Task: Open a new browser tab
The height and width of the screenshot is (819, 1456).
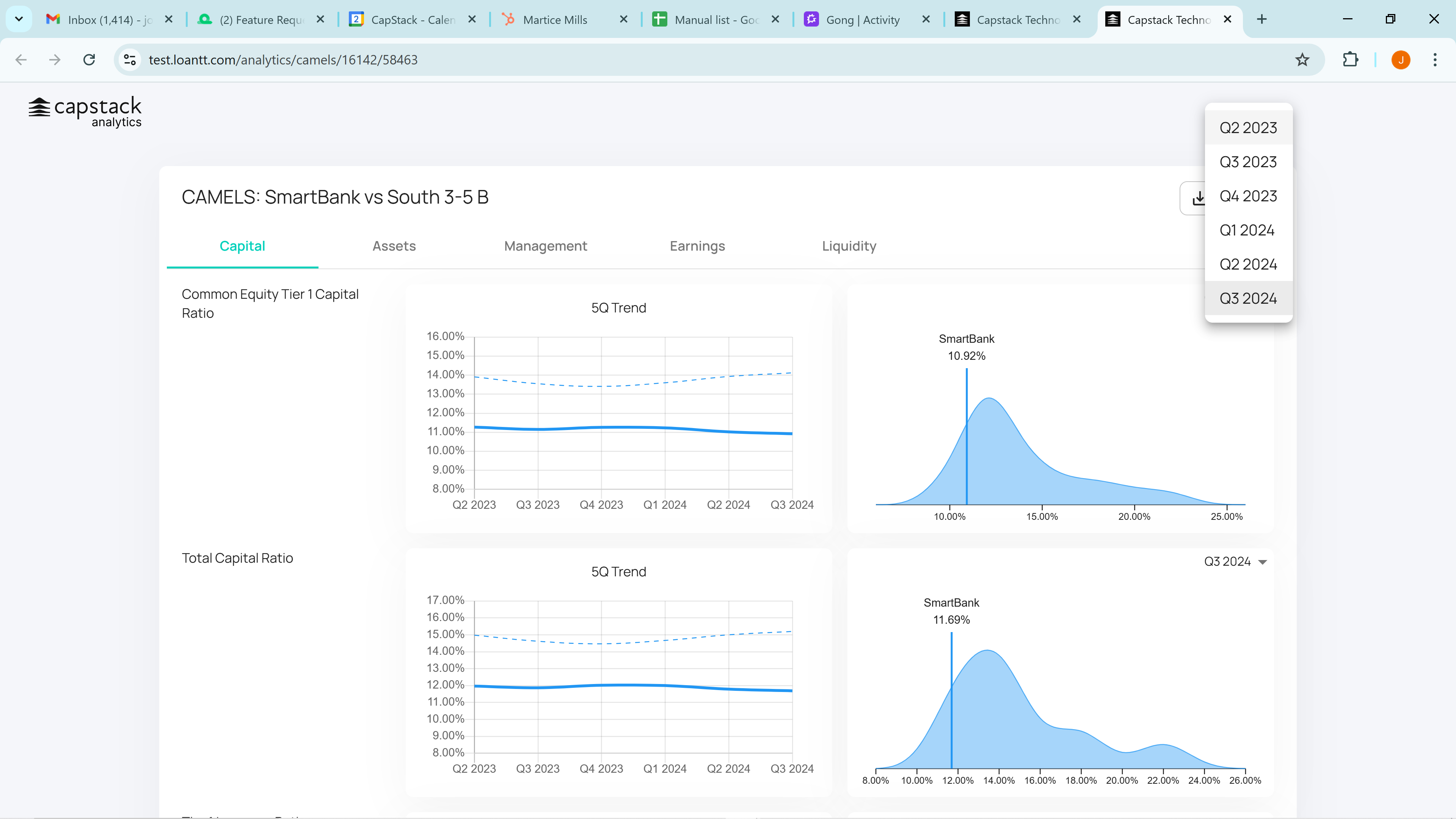Action: click(1261, 19)
